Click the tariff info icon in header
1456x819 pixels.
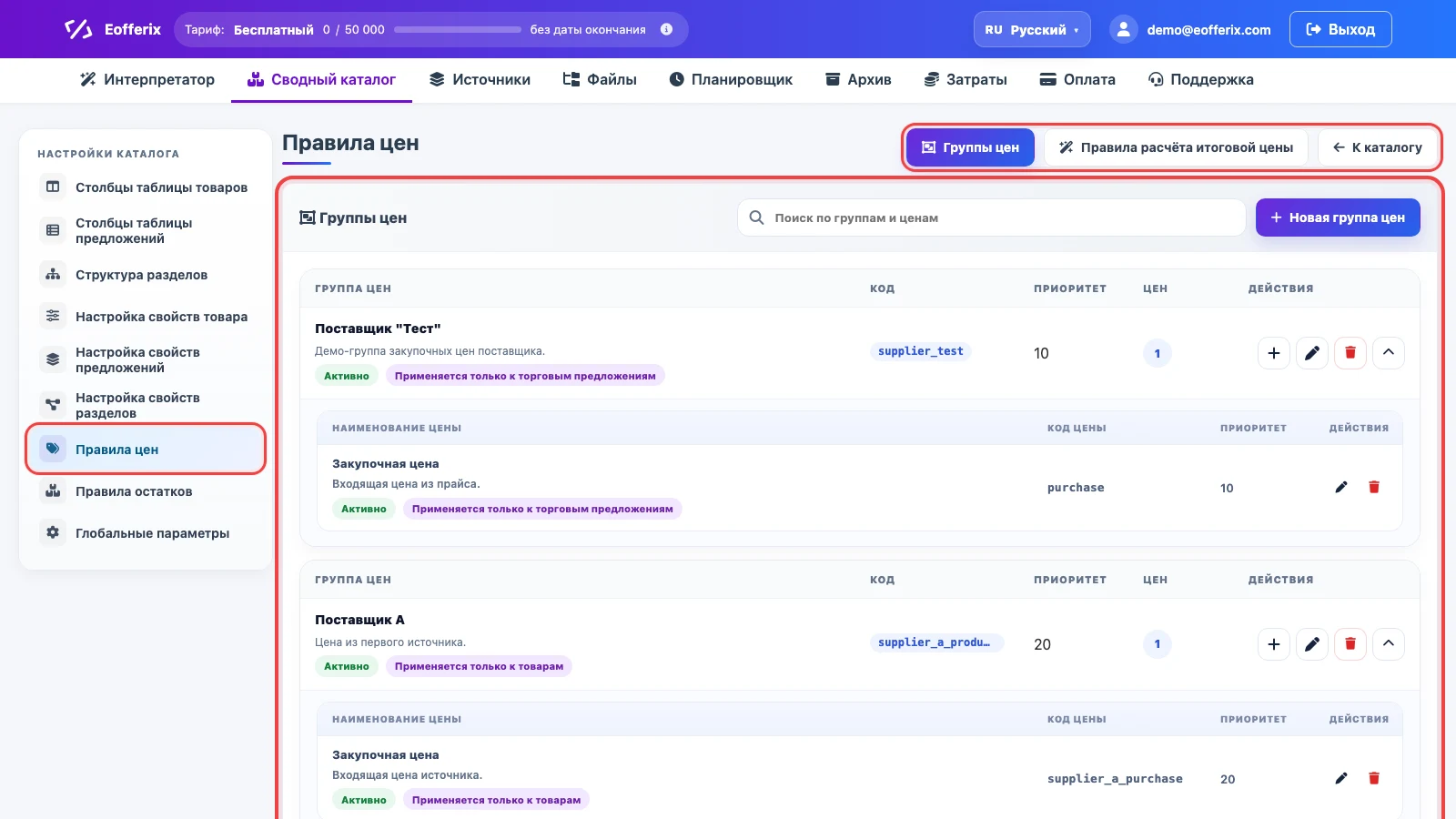(x=667, y=29)
